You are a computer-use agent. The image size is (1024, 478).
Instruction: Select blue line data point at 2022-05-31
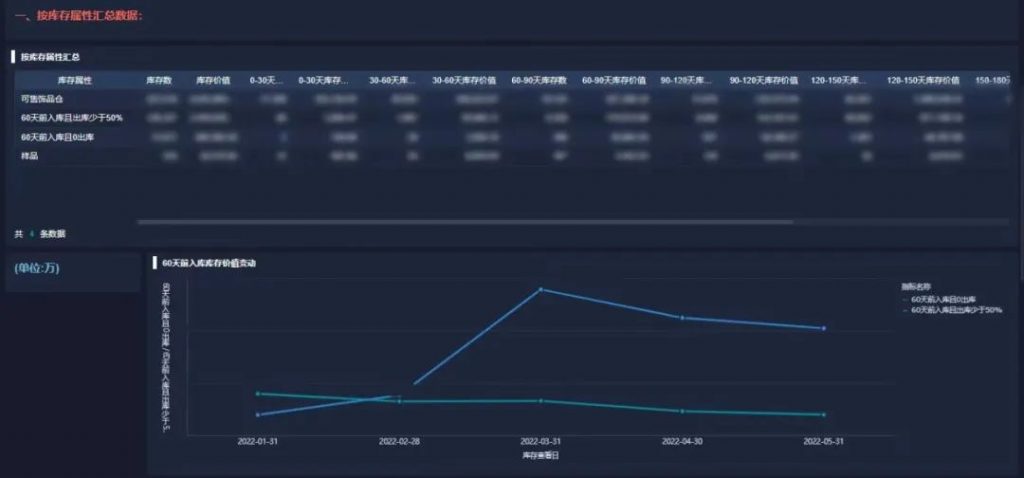pos(823,328)
